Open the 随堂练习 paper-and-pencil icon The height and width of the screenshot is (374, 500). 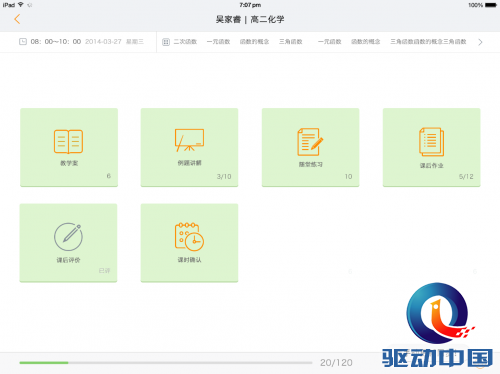click(x=310, y=142)
